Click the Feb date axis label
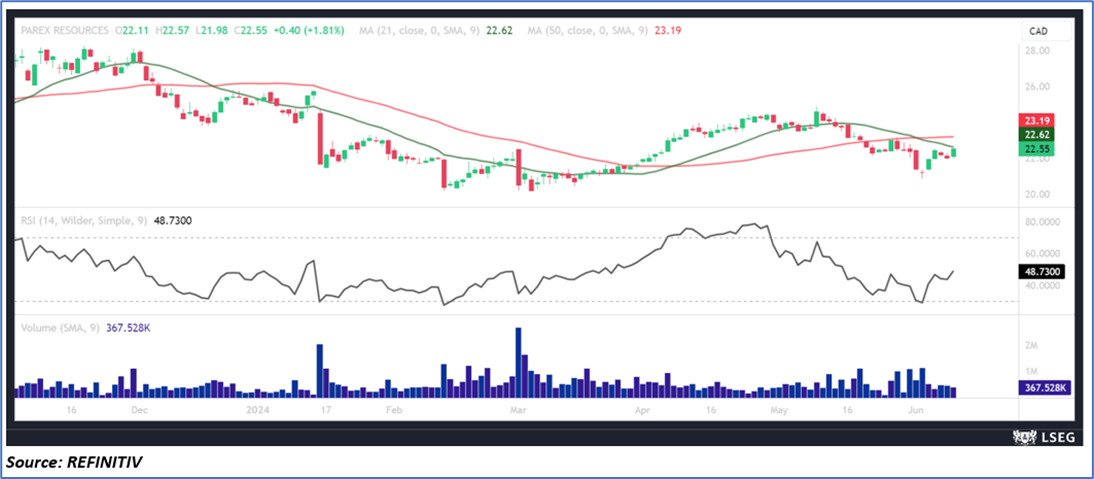The width and height of the screenshot is (1094, 479). tap(395, 411)
